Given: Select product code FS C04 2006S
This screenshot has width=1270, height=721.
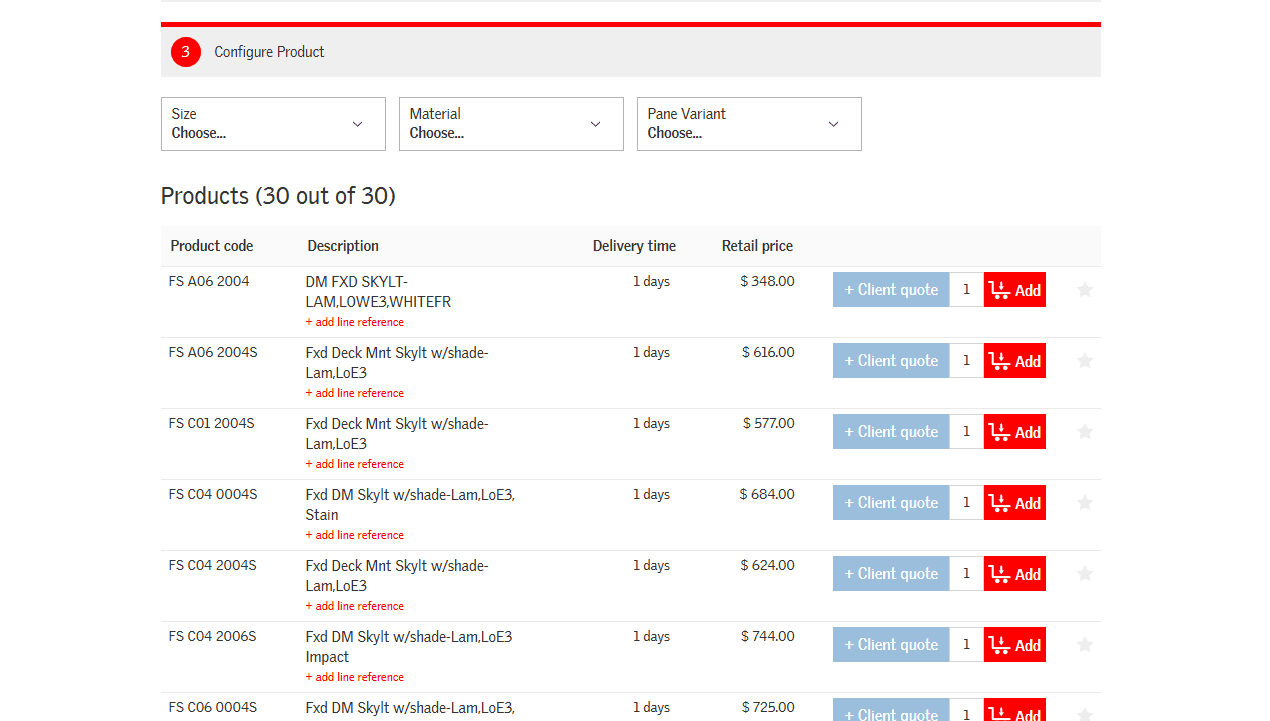Looking at the screenshot, I should click(213, 636).
